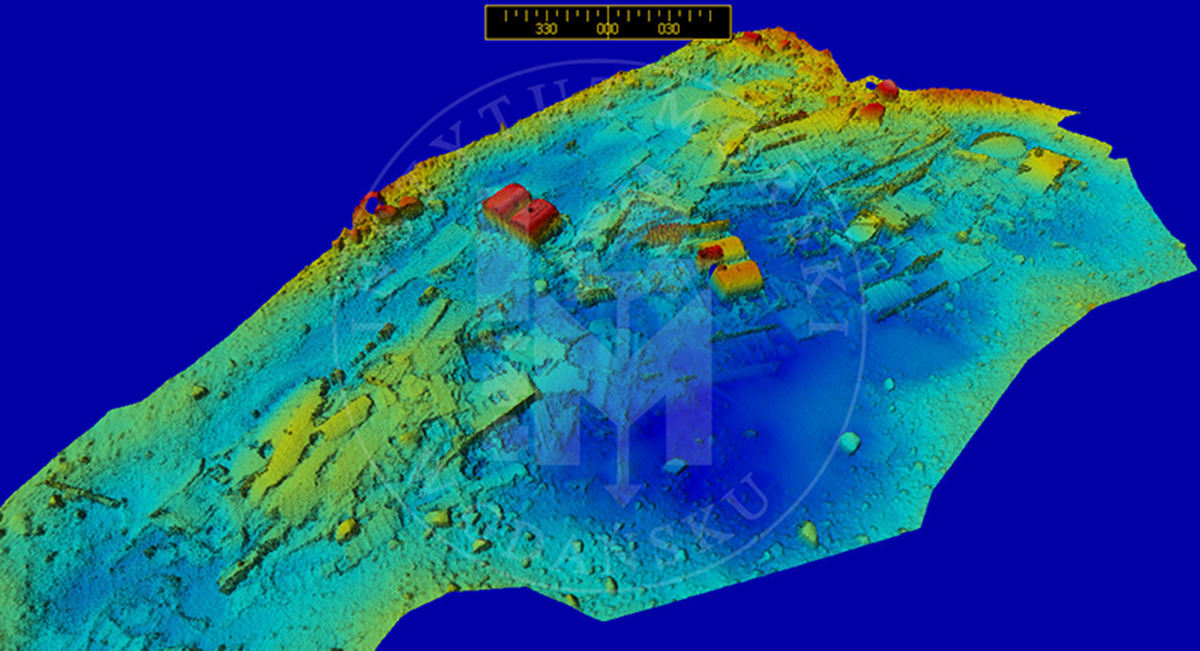
Task: Click the 330 heading on compass bar
Action: coord(546,29)
